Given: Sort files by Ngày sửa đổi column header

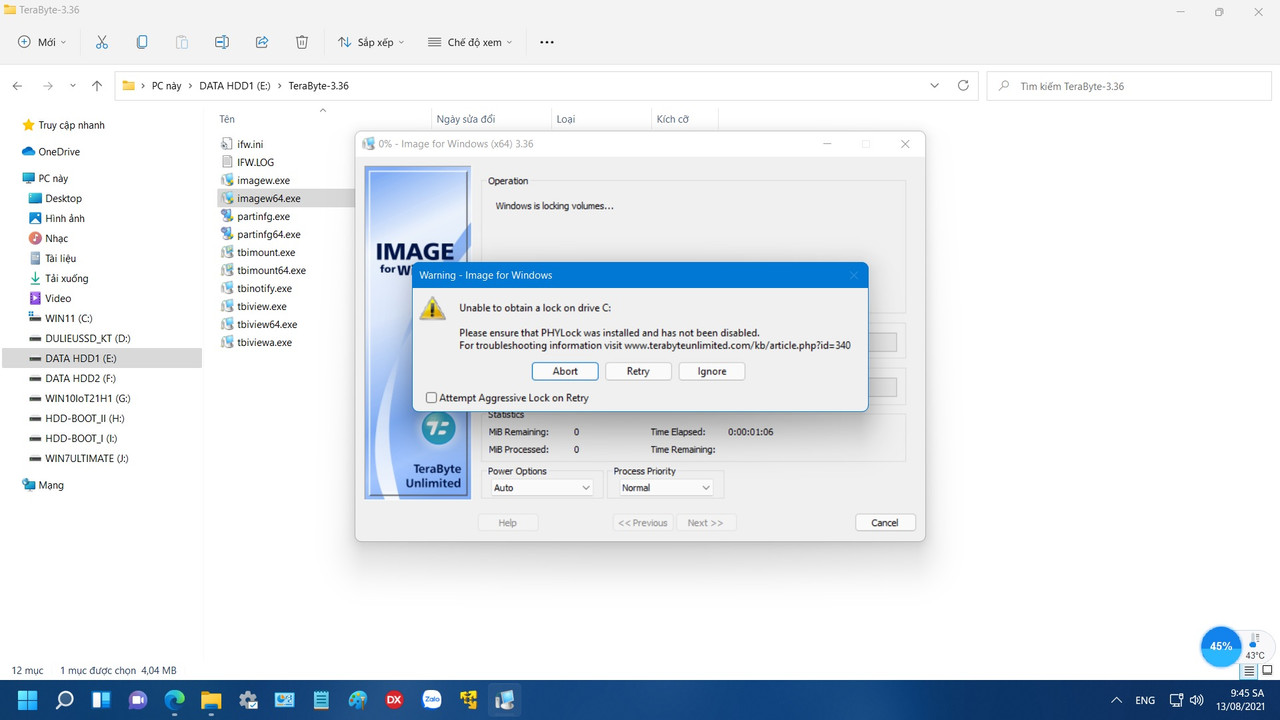Looking at the screenshot, I should [466, 119].
